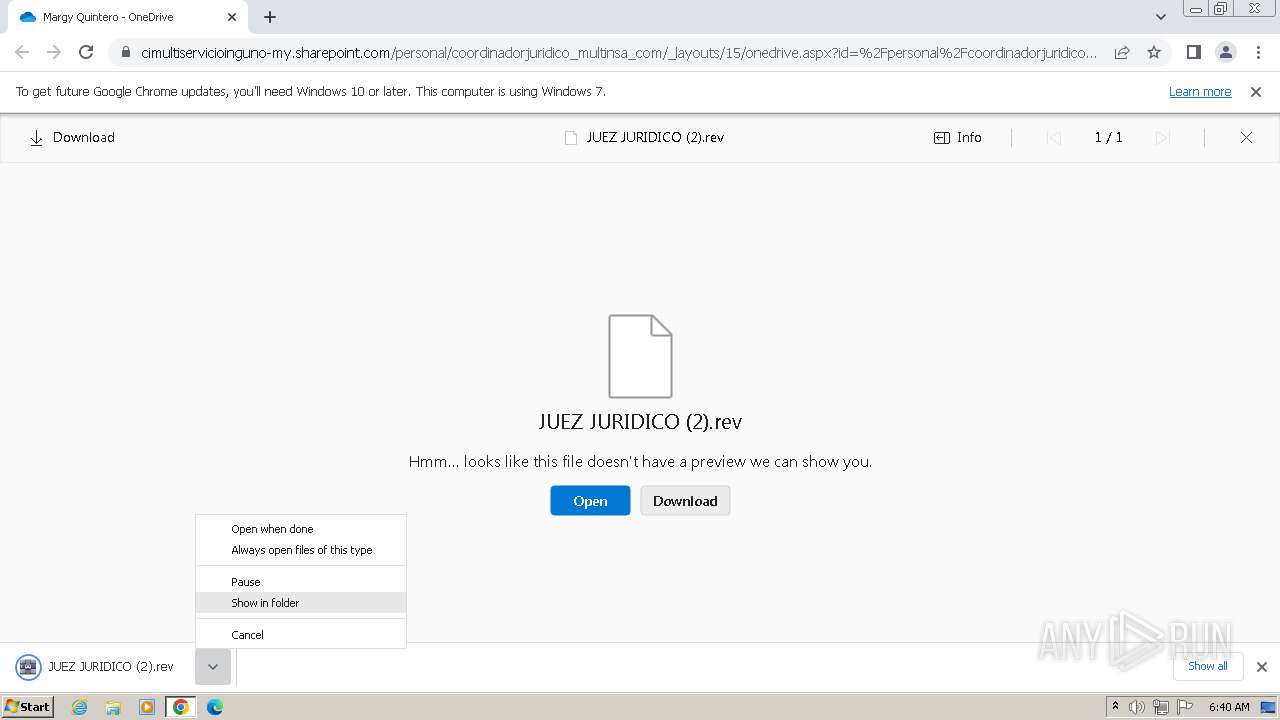Image resolution: width=1280 pixels, height=720 pixels.
Task: Close the OneDrive file preview
Action: [x=1246, y=138]
